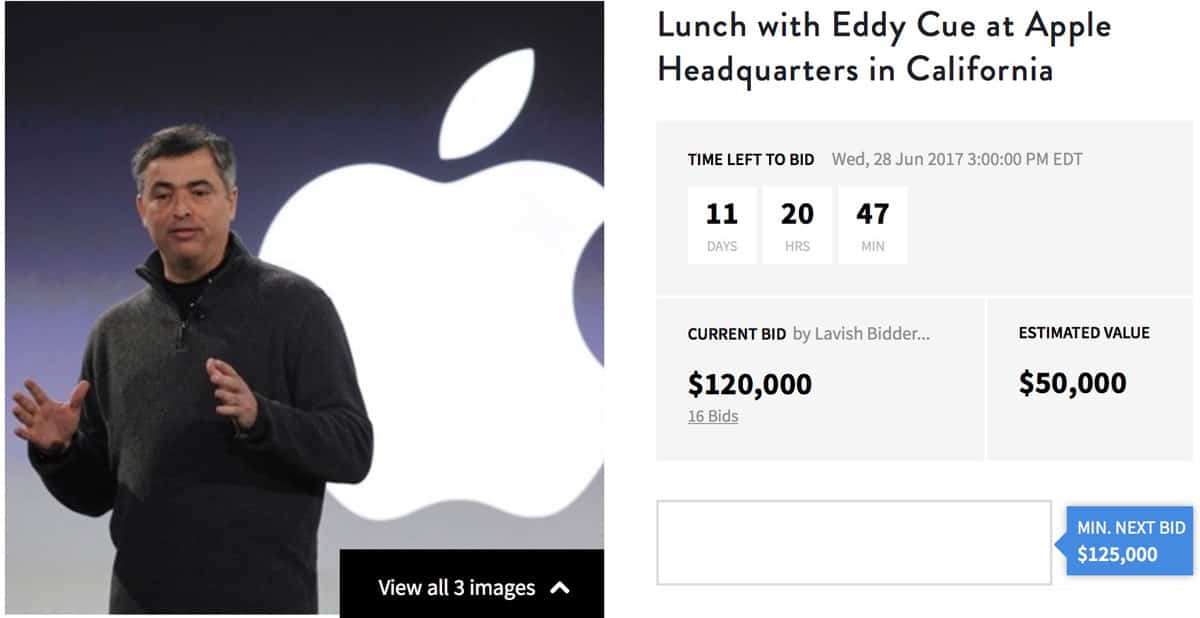
Task: Click the 47 MIN countdown box
Action: [872, 225]
